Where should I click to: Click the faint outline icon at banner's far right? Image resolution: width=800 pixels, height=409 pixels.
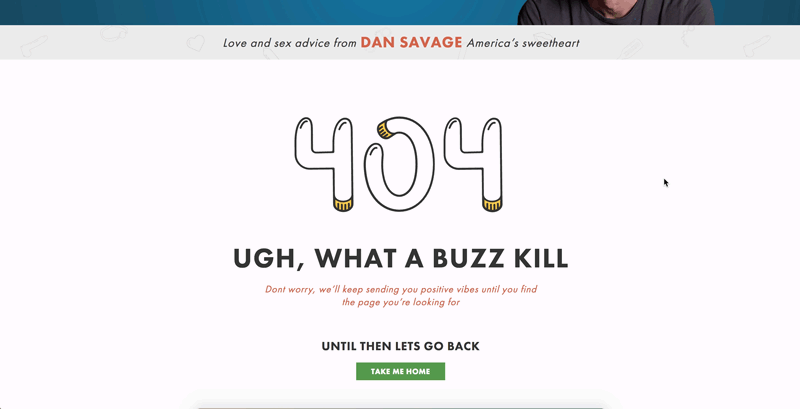tap(756, 46)
